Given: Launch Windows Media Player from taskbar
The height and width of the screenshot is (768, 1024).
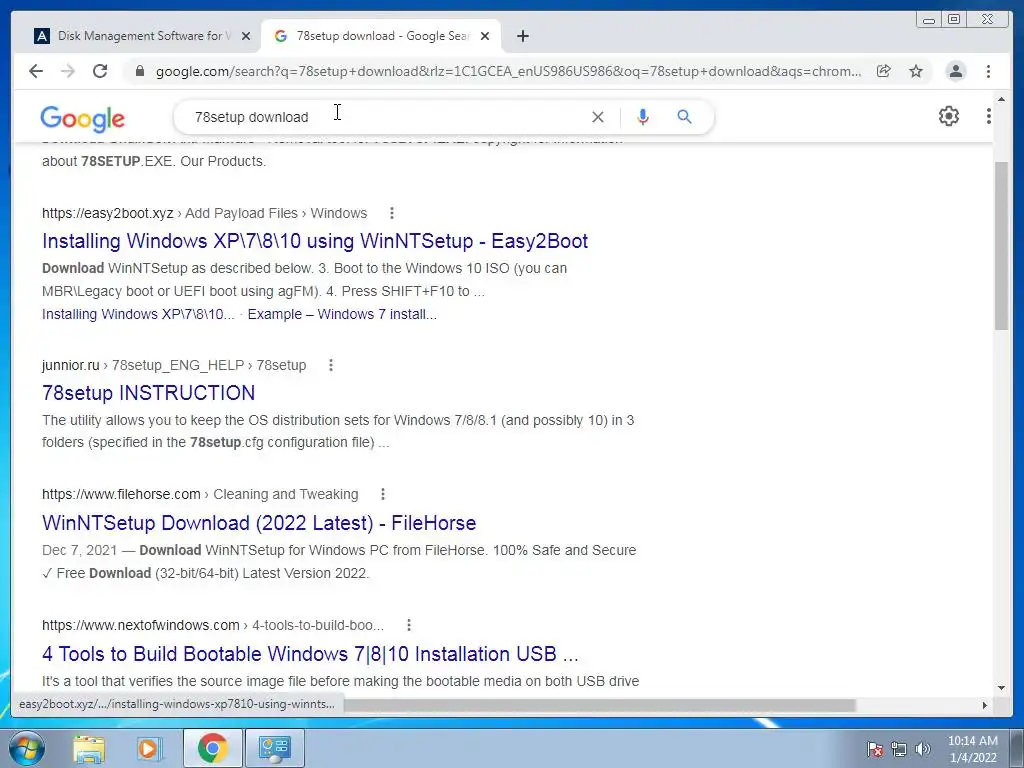Looking at the screenshot, I should tap(150, 748).
